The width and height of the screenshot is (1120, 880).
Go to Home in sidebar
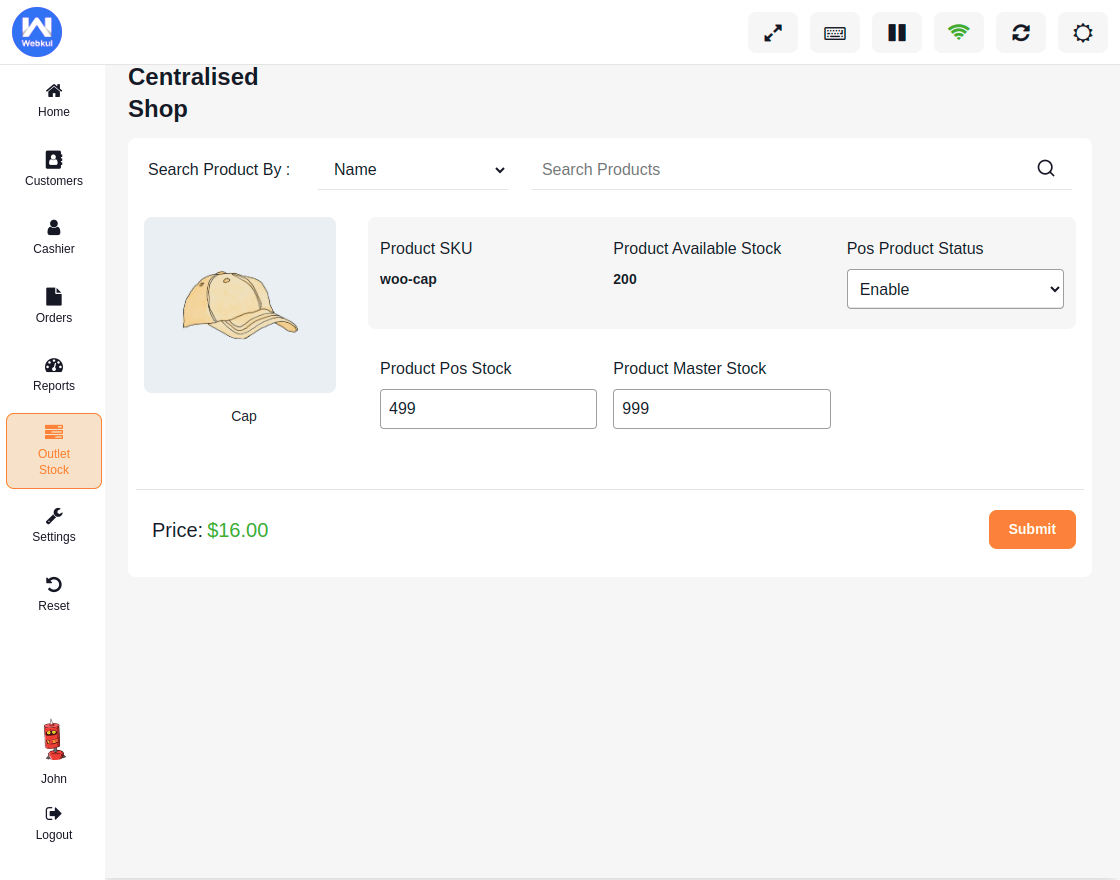coord(54,100)
